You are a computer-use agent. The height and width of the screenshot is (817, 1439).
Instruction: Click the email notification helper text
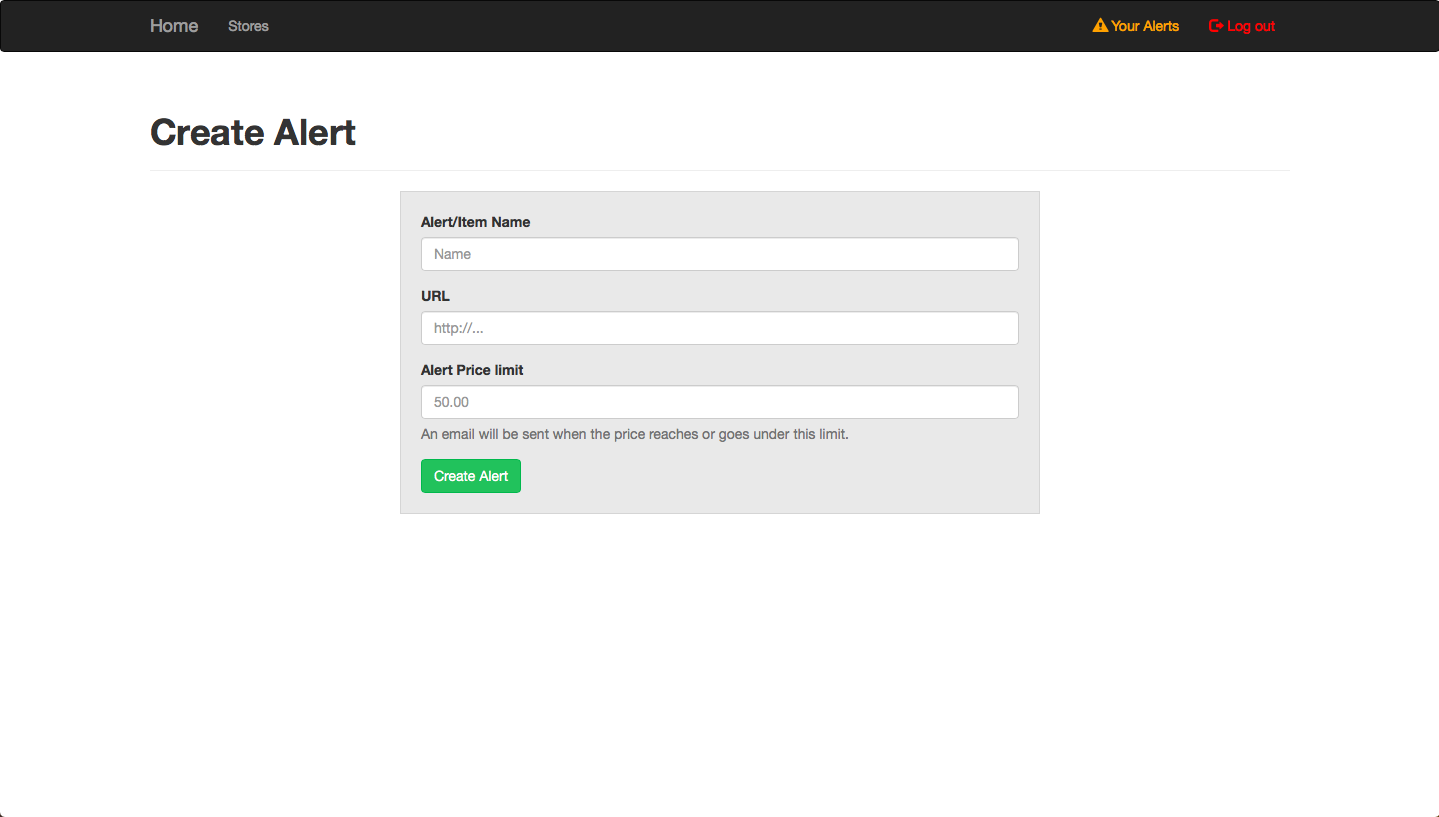(634, 434)
